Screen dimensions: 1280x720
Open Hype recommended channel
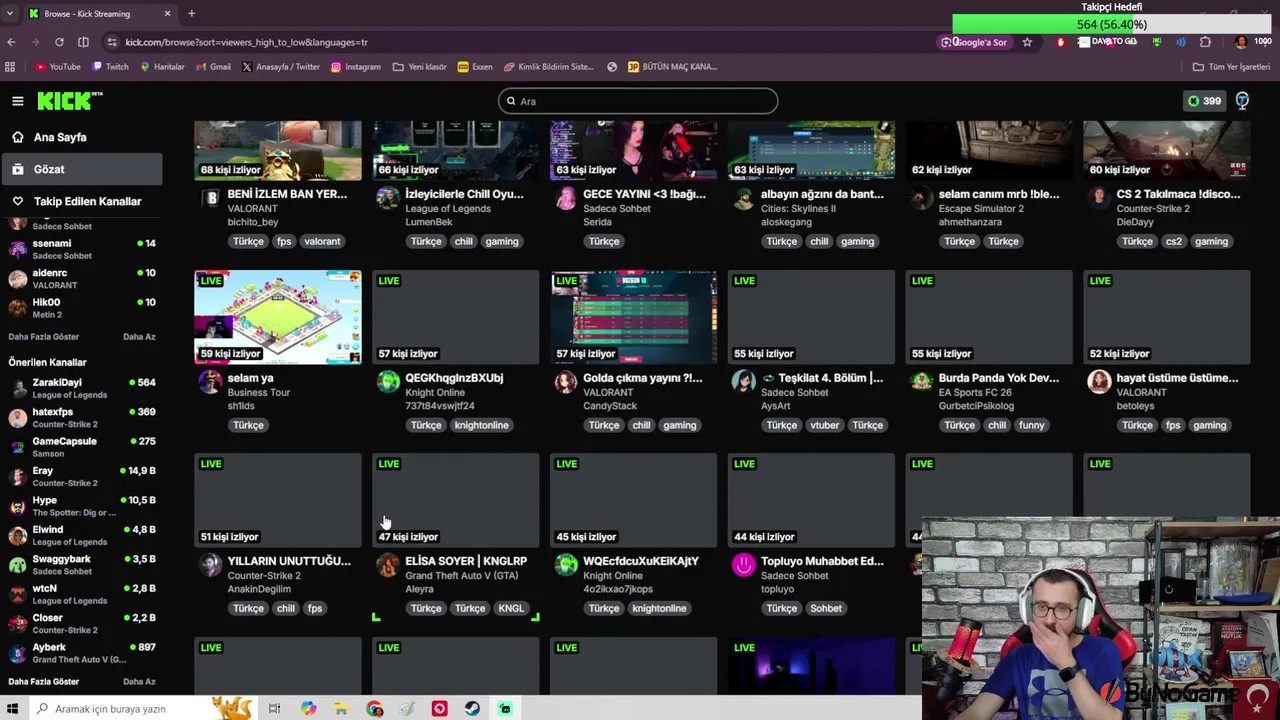pos(82,506)
